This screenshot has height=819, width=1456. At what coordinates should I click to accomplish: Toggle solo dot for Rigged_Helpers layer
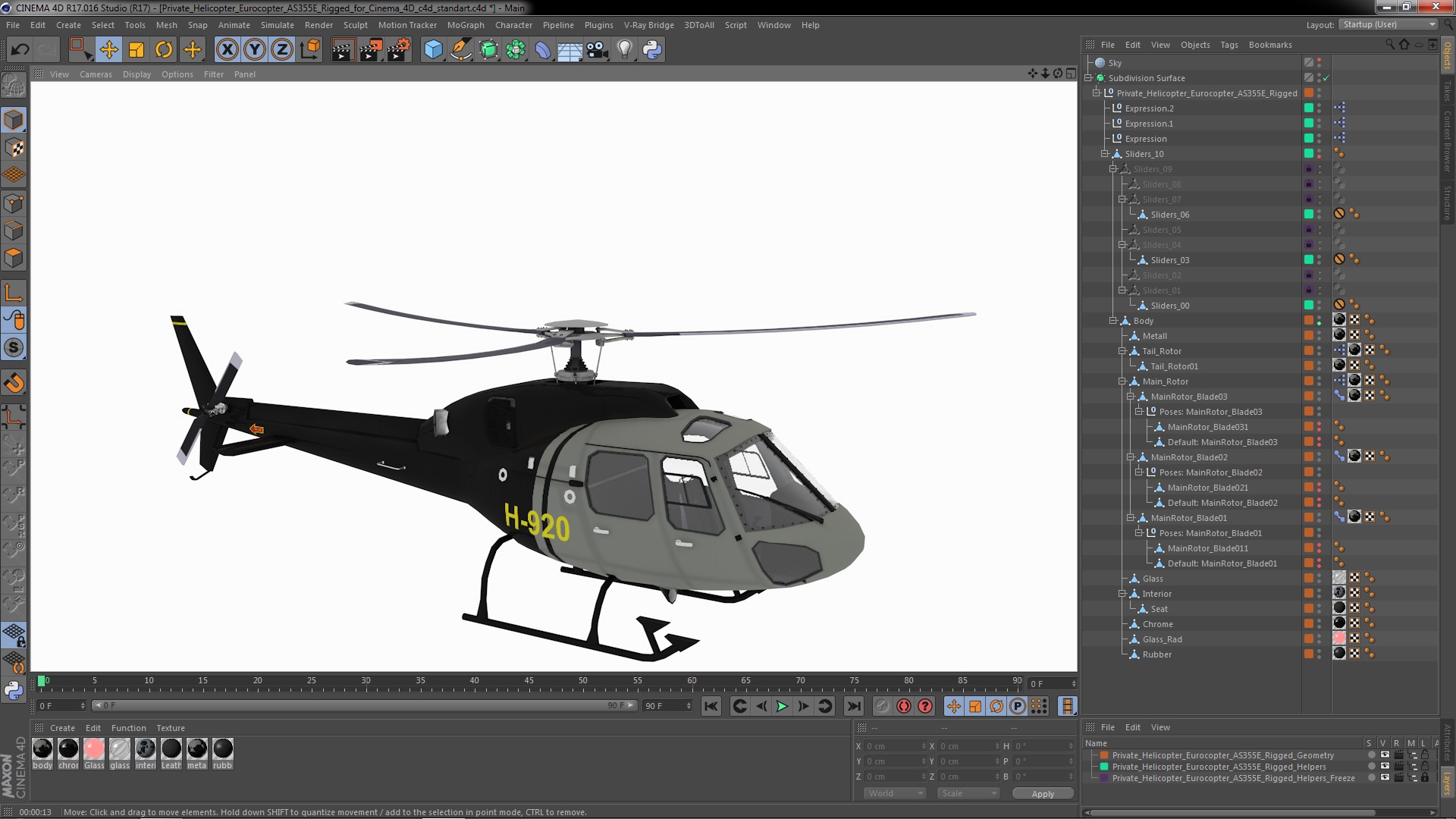click(x=1371, y=767)
